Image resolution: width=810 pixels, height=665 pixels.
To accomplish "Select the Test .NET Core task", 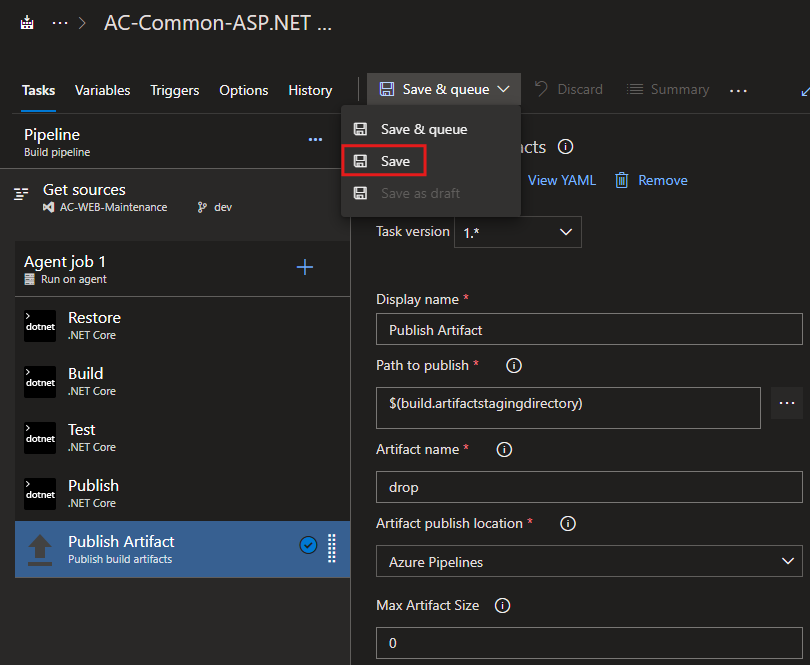I will [182, 437].
